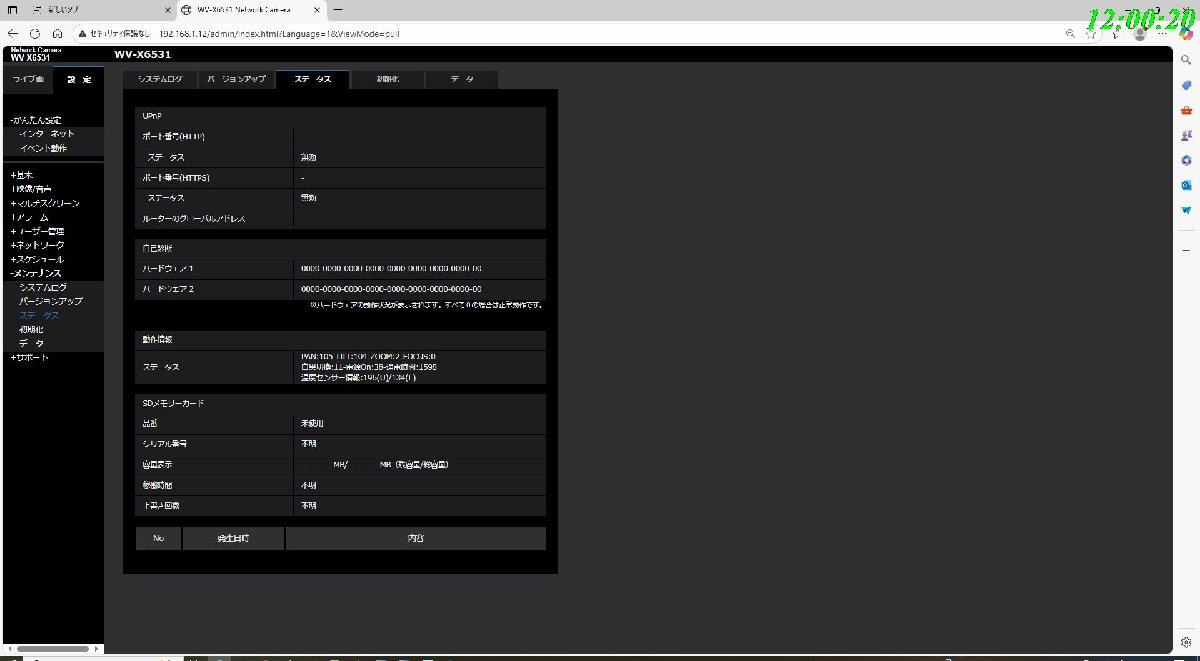Open データ in the left sidebar

pyautogui.click(x=31, y=343)
